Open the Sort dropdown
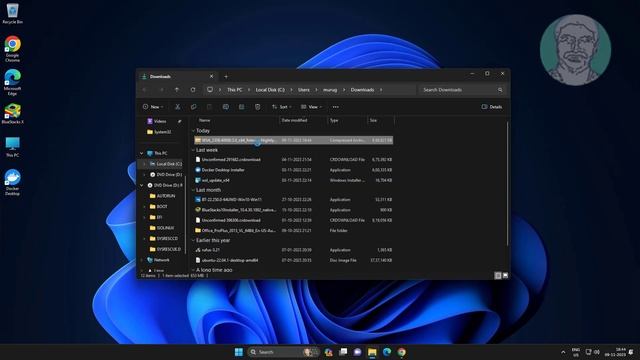 click(282, 107)
